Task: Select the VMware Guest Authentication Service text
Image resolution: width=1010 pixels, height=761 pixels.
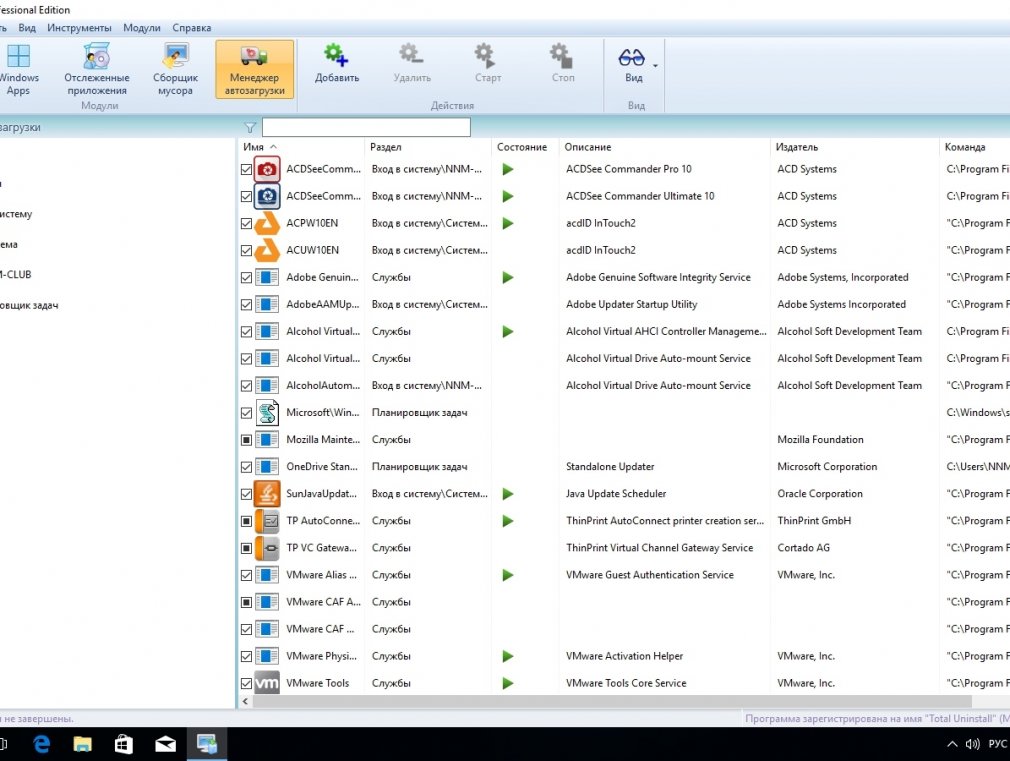Action: coord(649,575)
